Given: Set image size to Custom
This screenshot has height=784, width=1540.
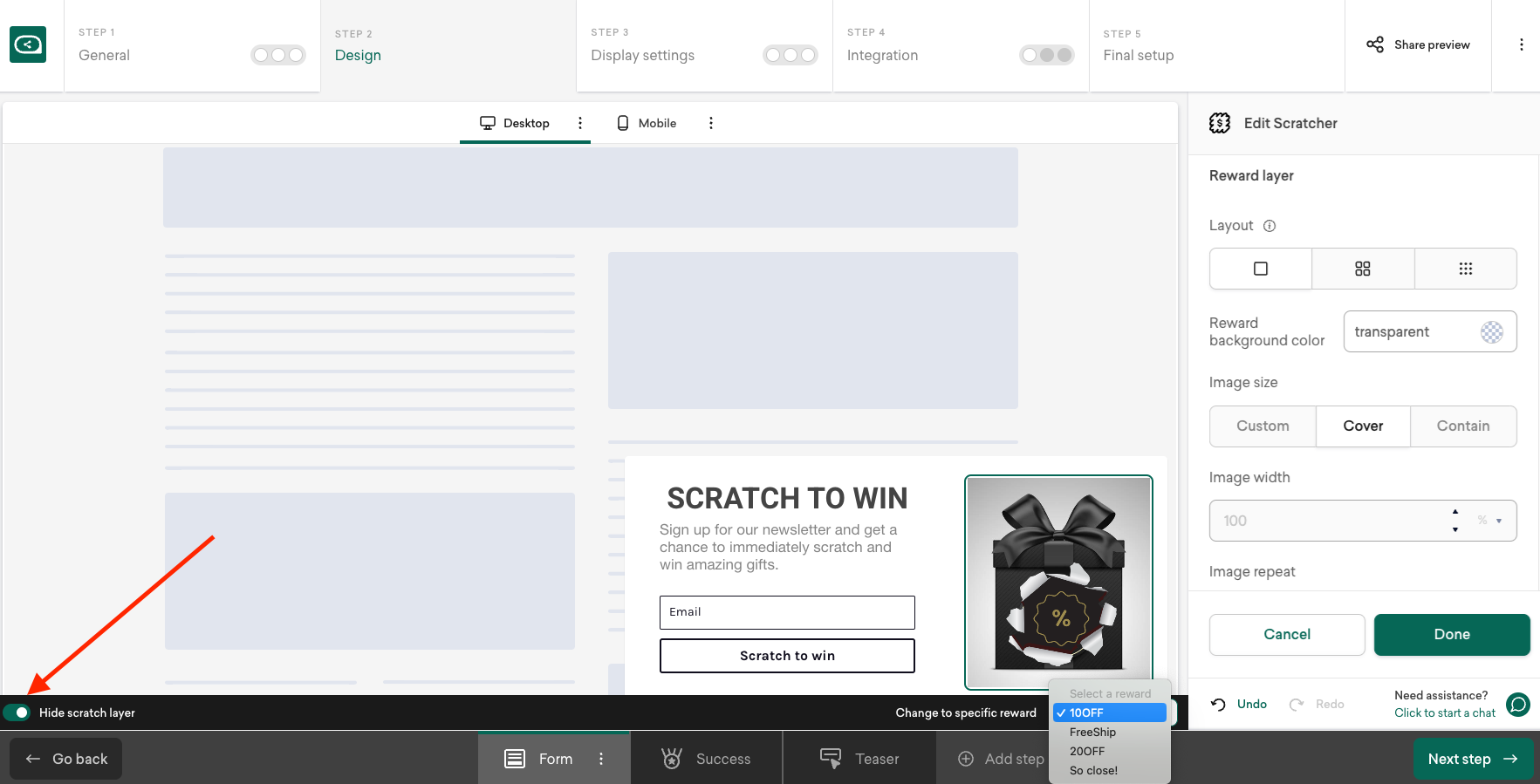Looking at the screenshot, I should (1262, 426).
